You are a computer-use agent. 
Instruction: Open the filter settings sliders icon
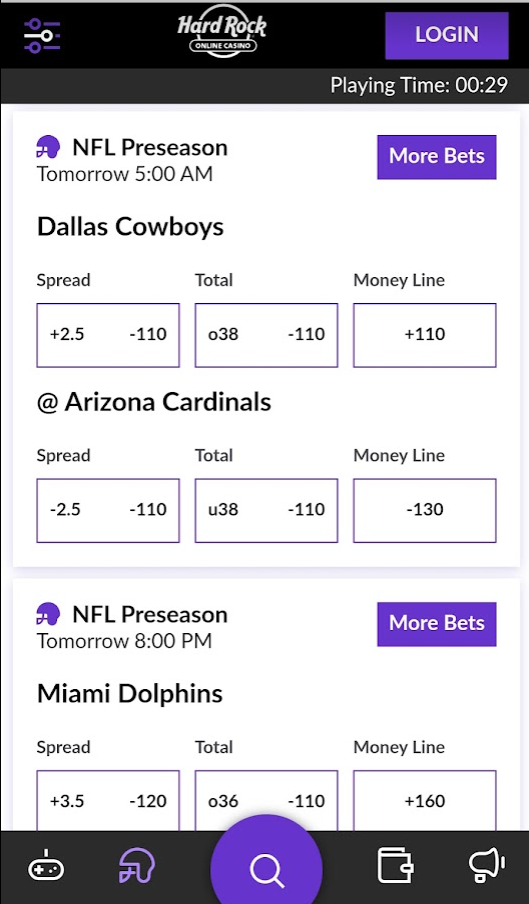coord(42,35)
